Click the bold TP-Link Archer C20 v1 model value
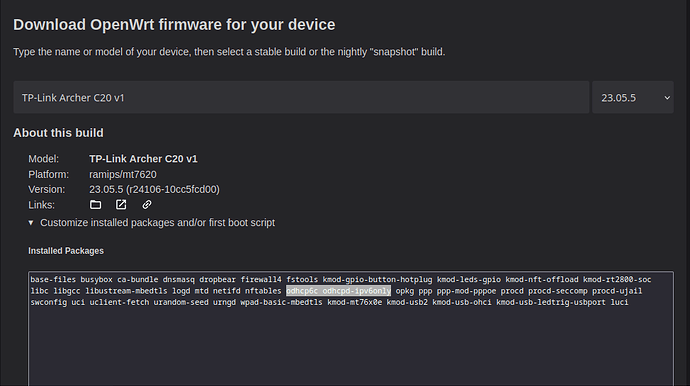 tap(143, 159)
